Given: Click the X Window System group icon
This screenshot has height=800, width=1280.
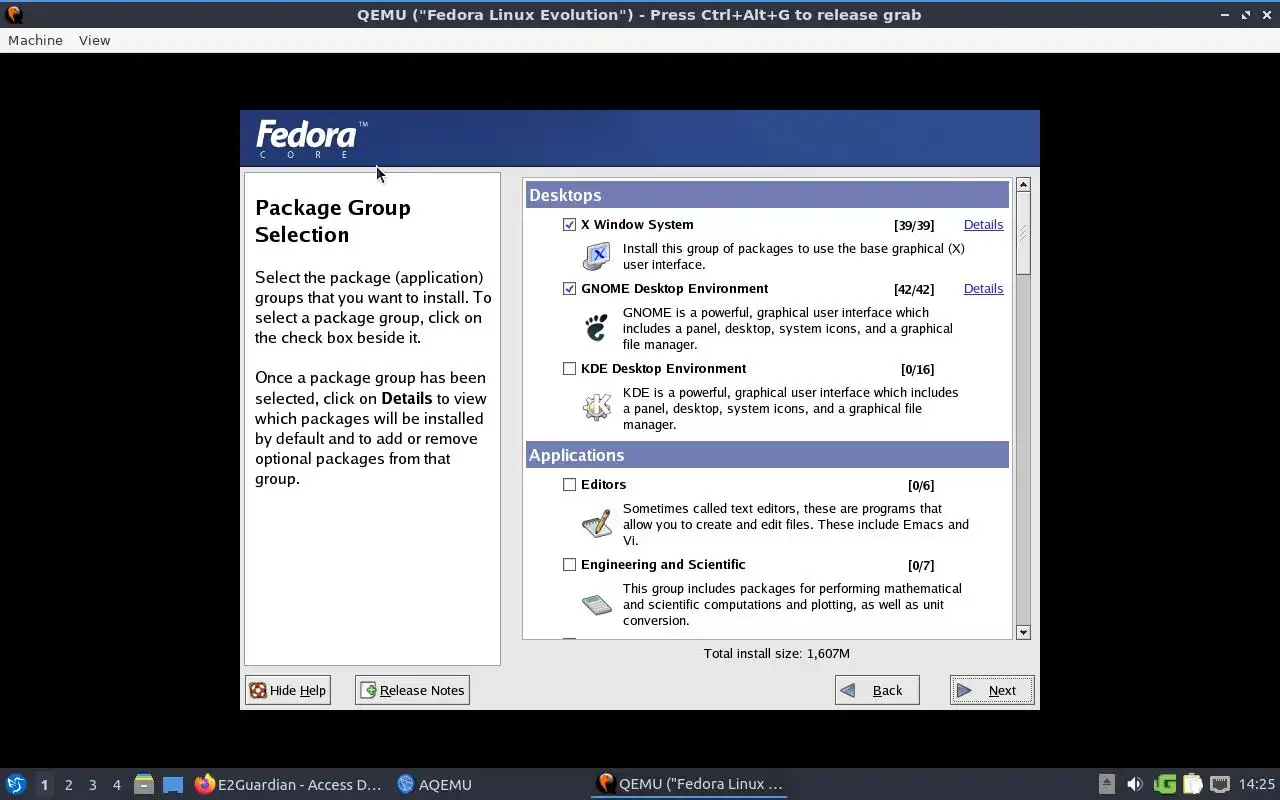Looking at the screenshot, I should click(x=596, y=256).
